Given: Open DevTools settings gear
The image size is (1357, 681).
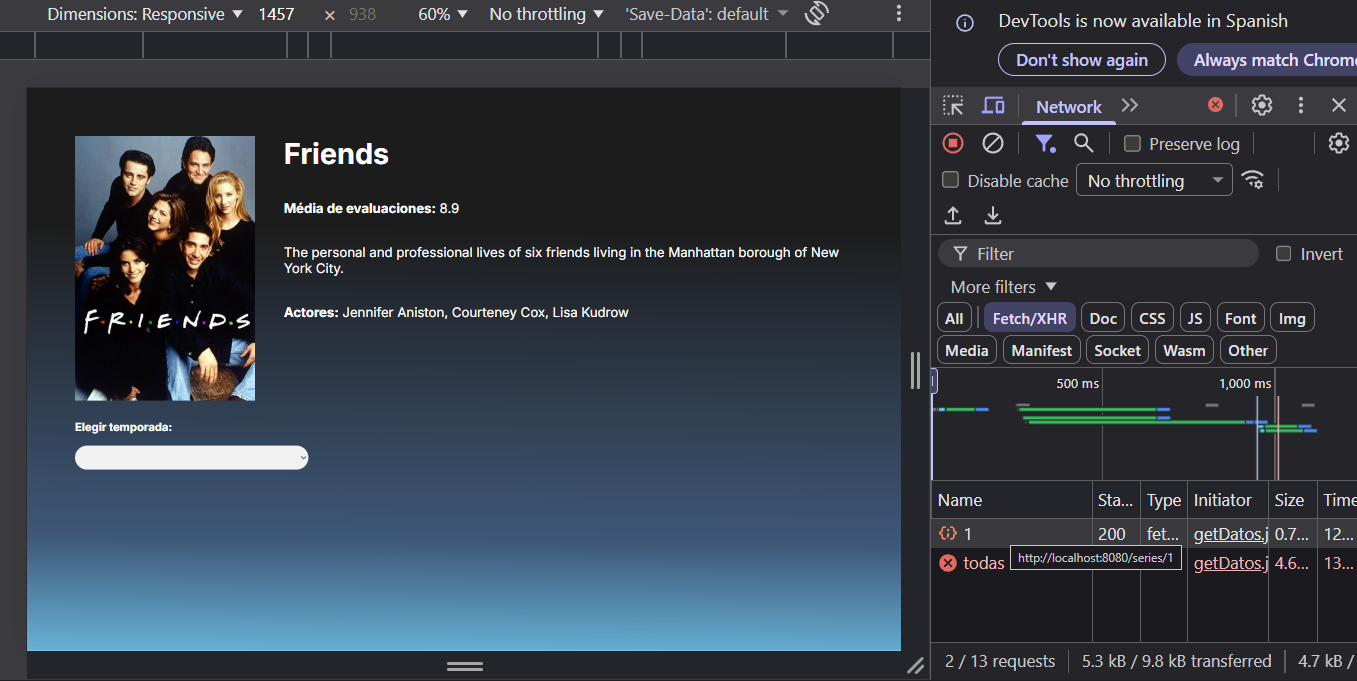Looking at the screenshot, I should pos(1262,105).
